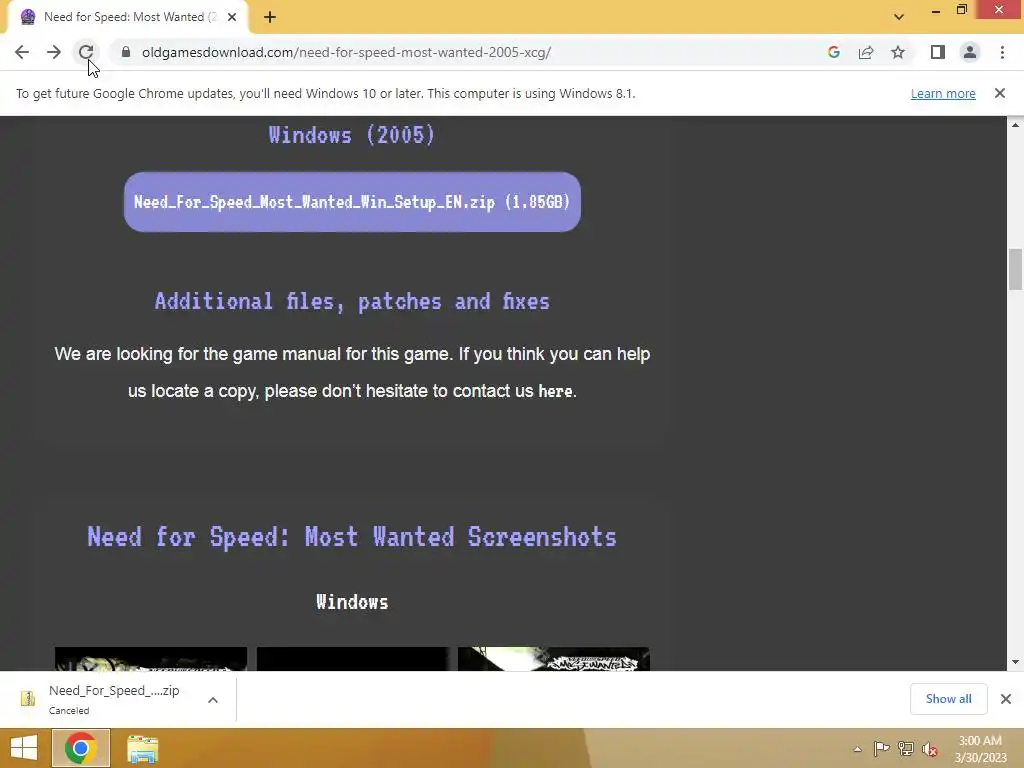Image resolution: width=1024 pixels, height=768 pixels.
Task: Close the Need for Speed tab
Action: (x=232, y=17)
